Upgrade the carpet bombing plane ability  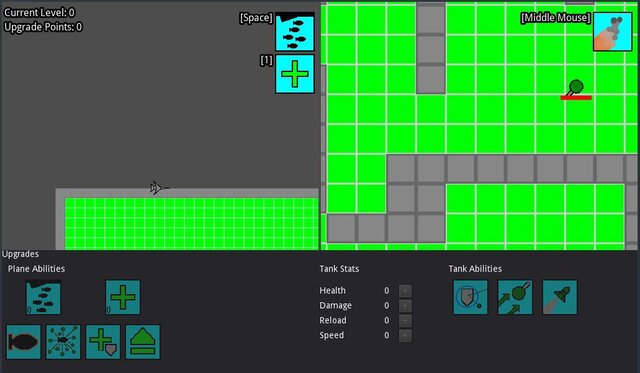pos(43,297)
